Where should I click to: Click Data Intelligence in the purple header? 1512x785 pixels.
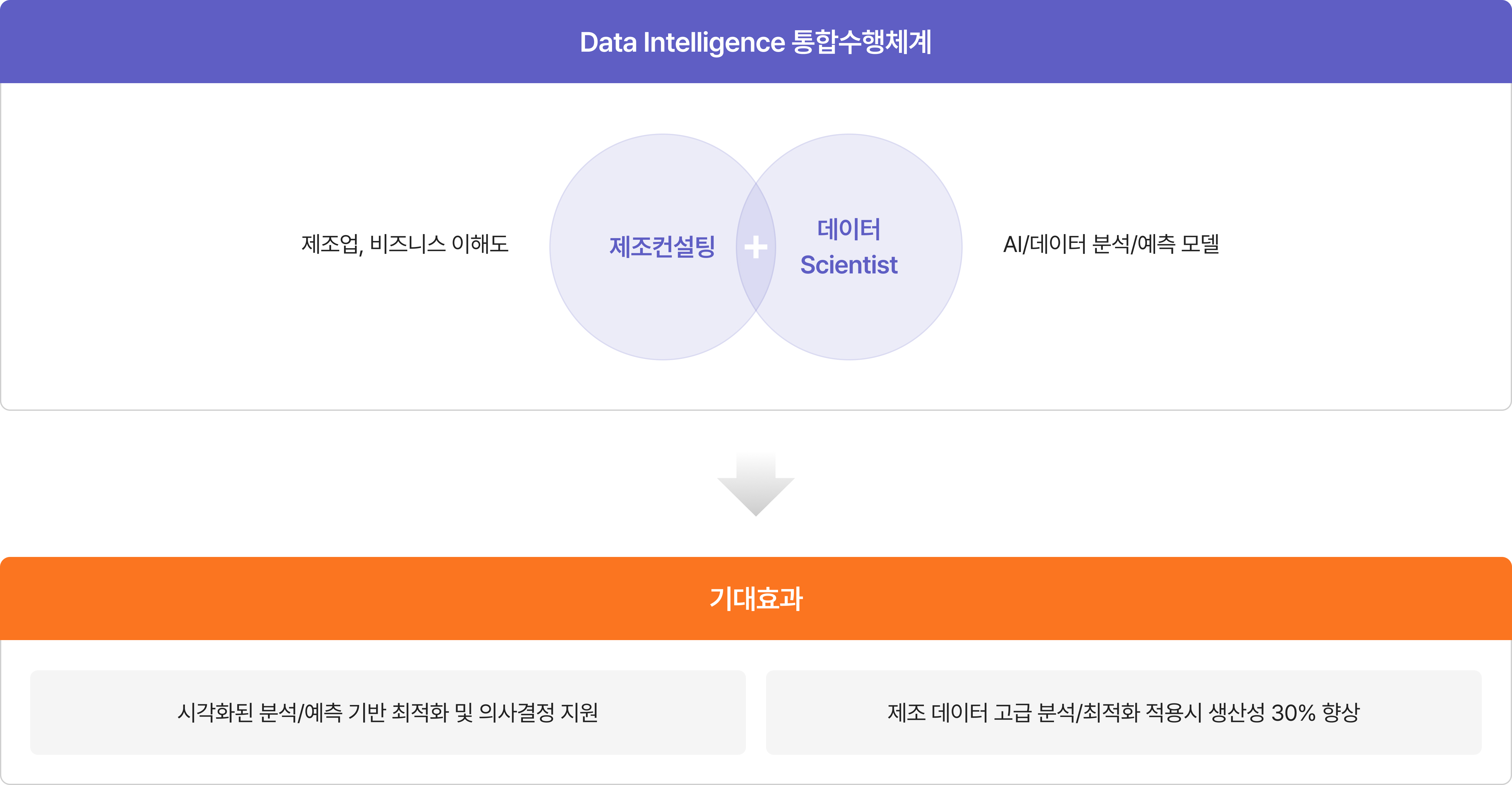point(682,42)
